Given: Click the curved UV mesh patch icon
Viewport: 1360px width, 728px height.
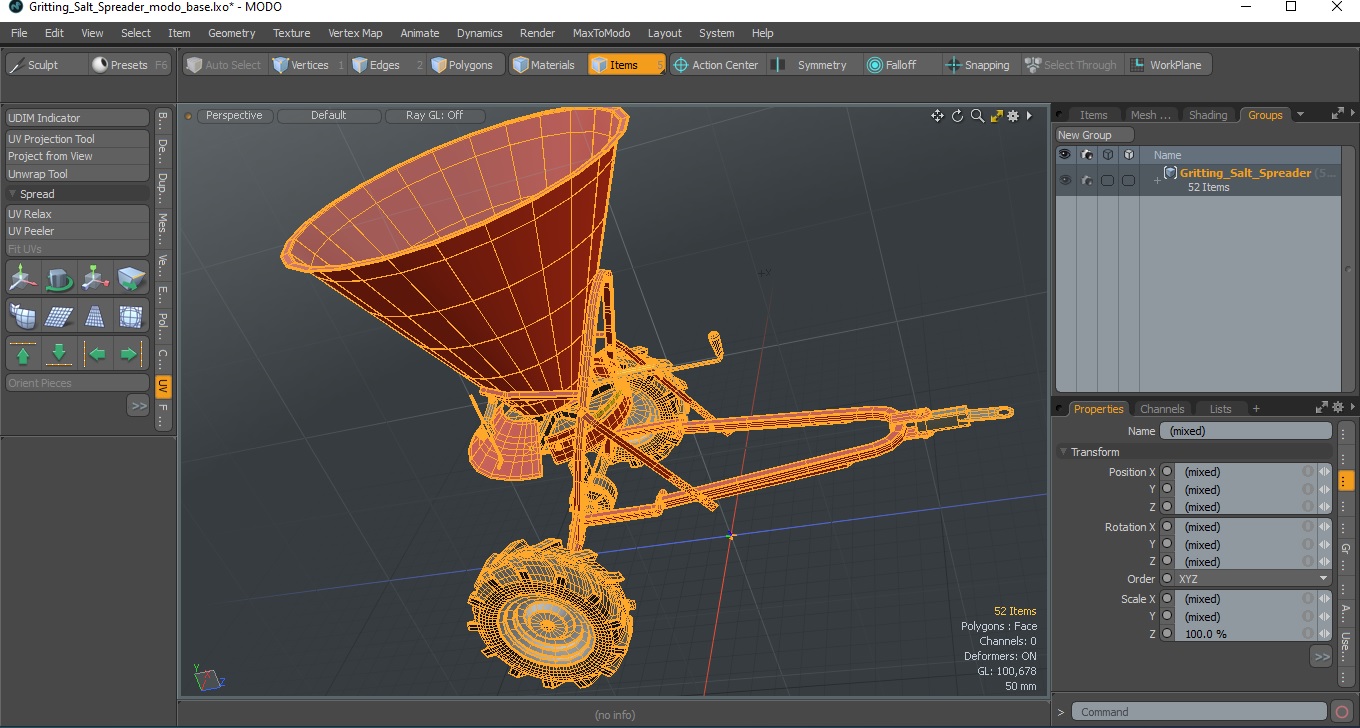Looking at the screenshot, I should pos(24,316).
